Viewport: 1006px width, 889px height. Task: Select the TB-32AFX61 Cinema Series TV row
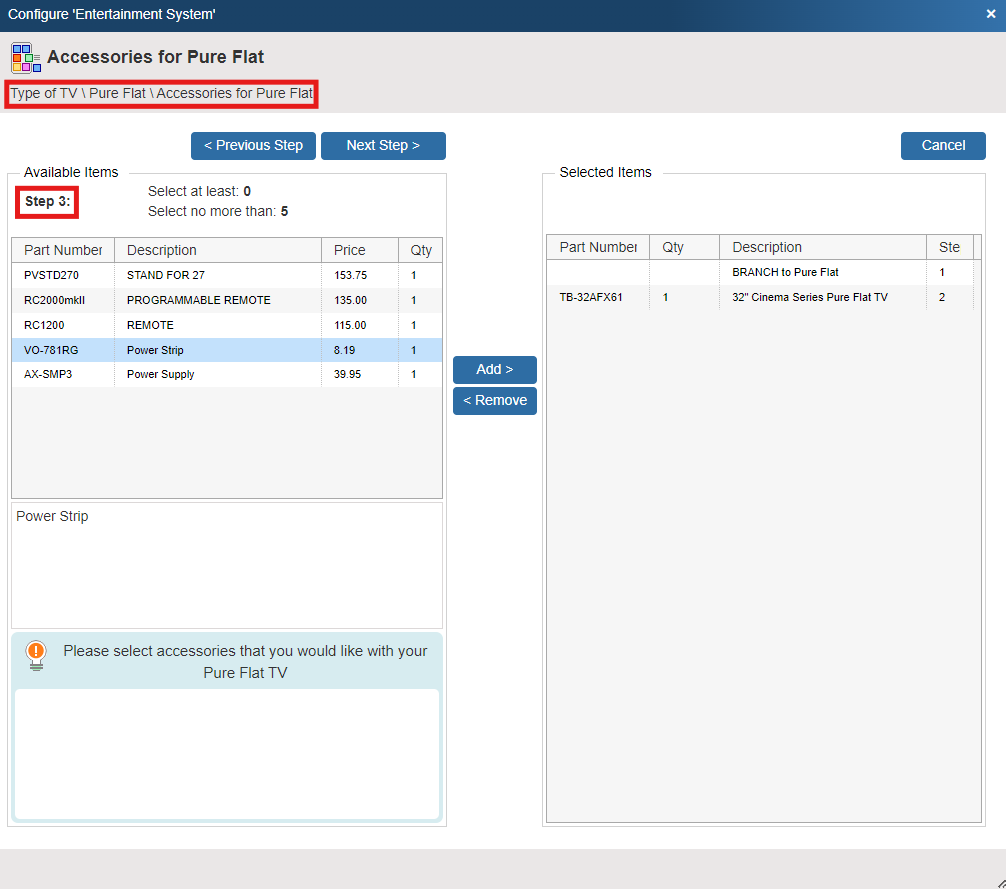[x=760, y=297]
